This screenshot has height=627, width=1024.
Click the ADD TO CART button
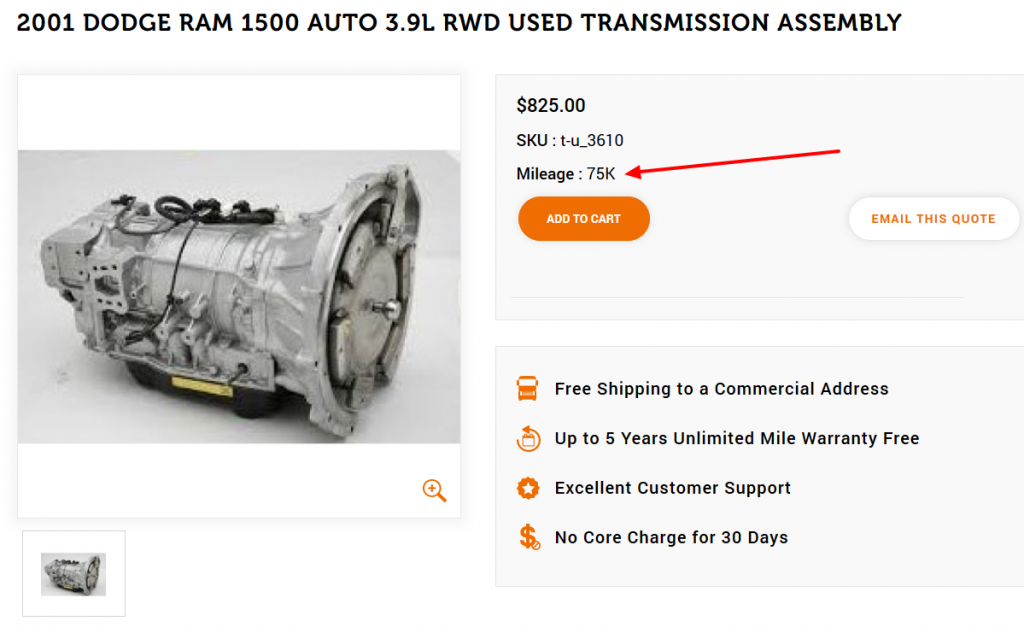tap(583, 218)
